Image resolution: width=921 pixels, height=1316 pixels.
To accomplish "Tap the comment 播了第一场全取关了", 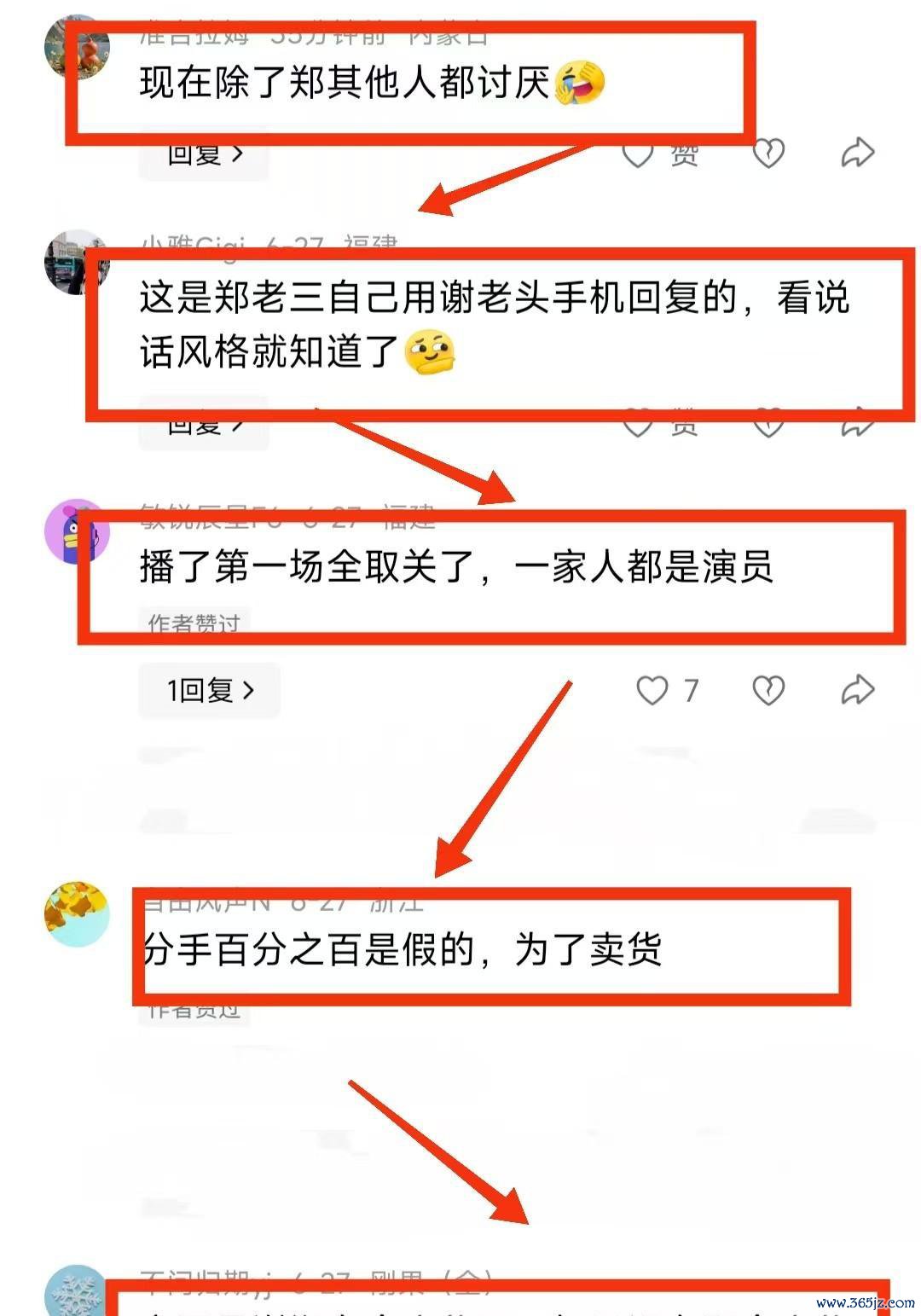I will (x=456, y=567).
